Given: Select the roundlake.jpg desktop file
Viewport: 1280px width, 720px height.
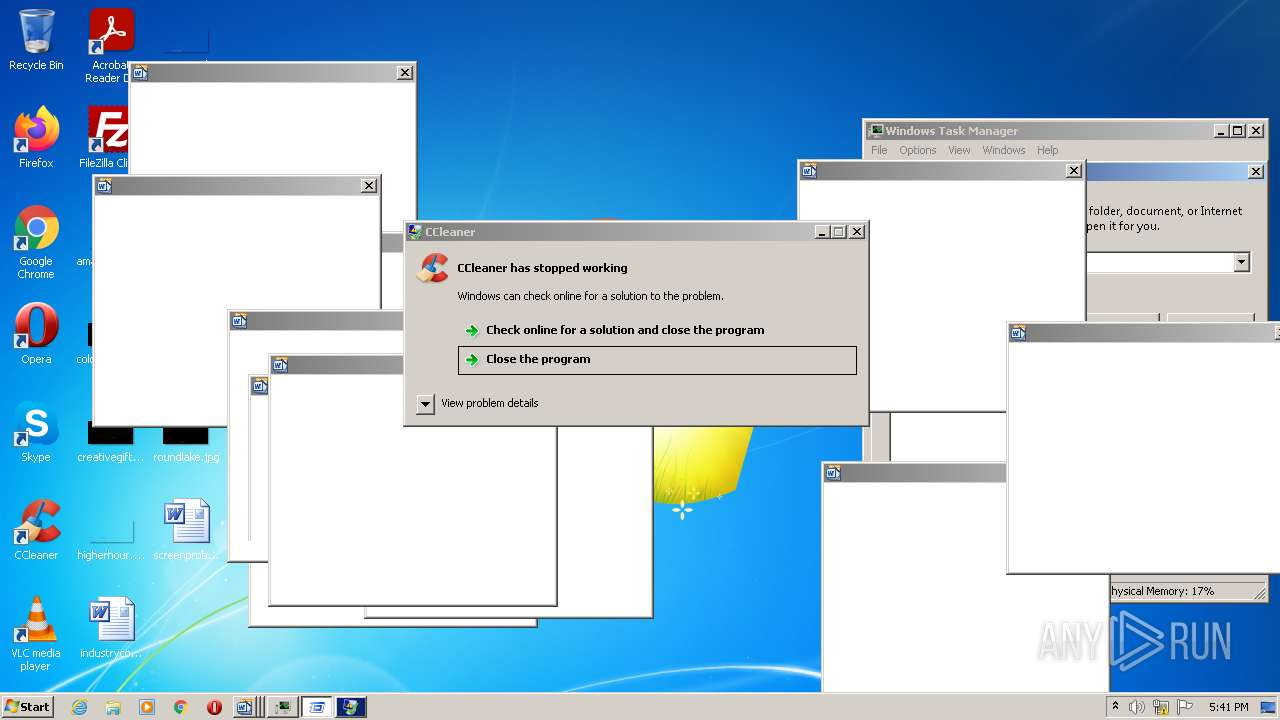Looking at the screenshot, I should (x=186, y=445).
